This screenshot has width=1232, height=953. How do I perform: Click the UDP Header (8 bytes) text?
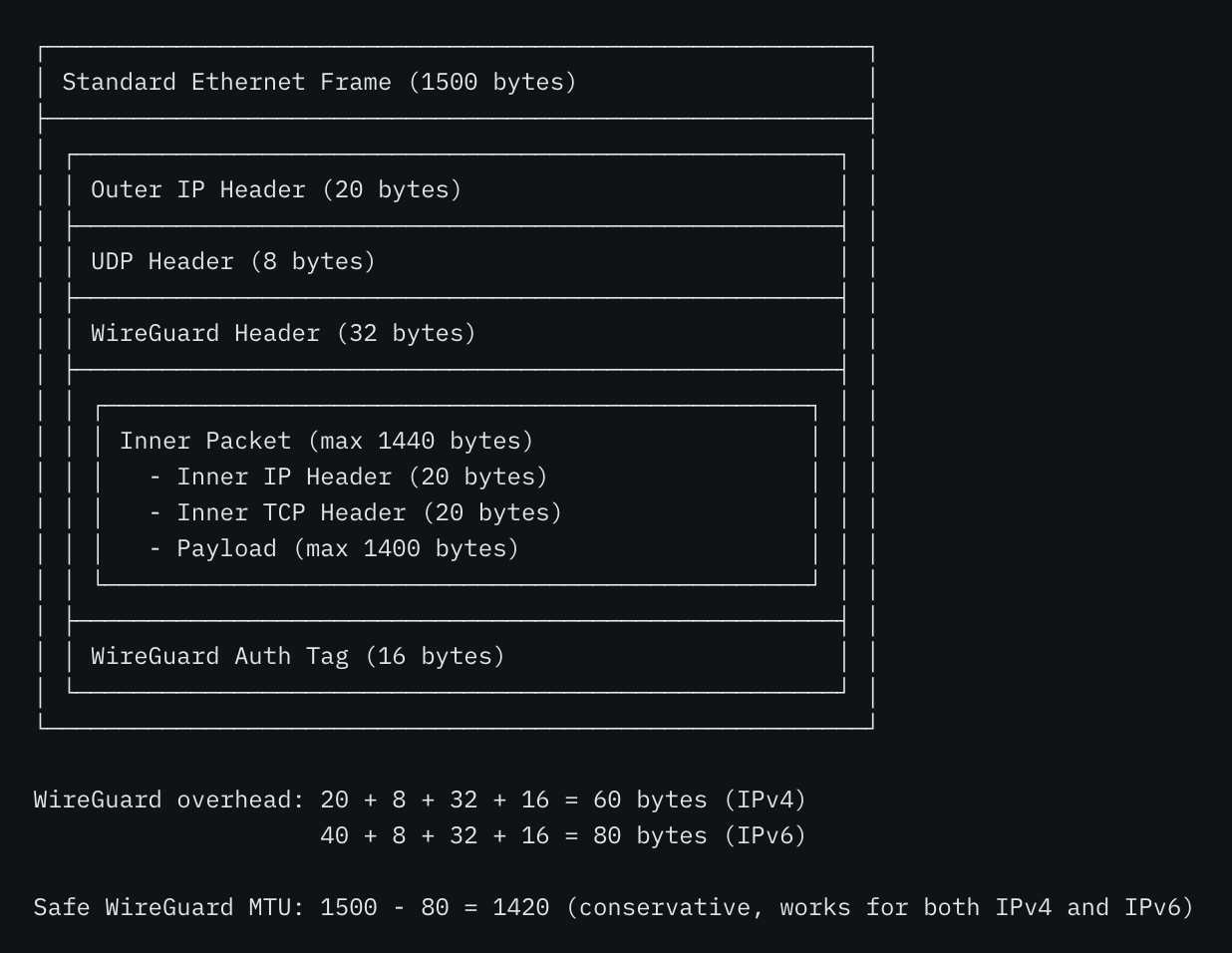coord(233,261)
